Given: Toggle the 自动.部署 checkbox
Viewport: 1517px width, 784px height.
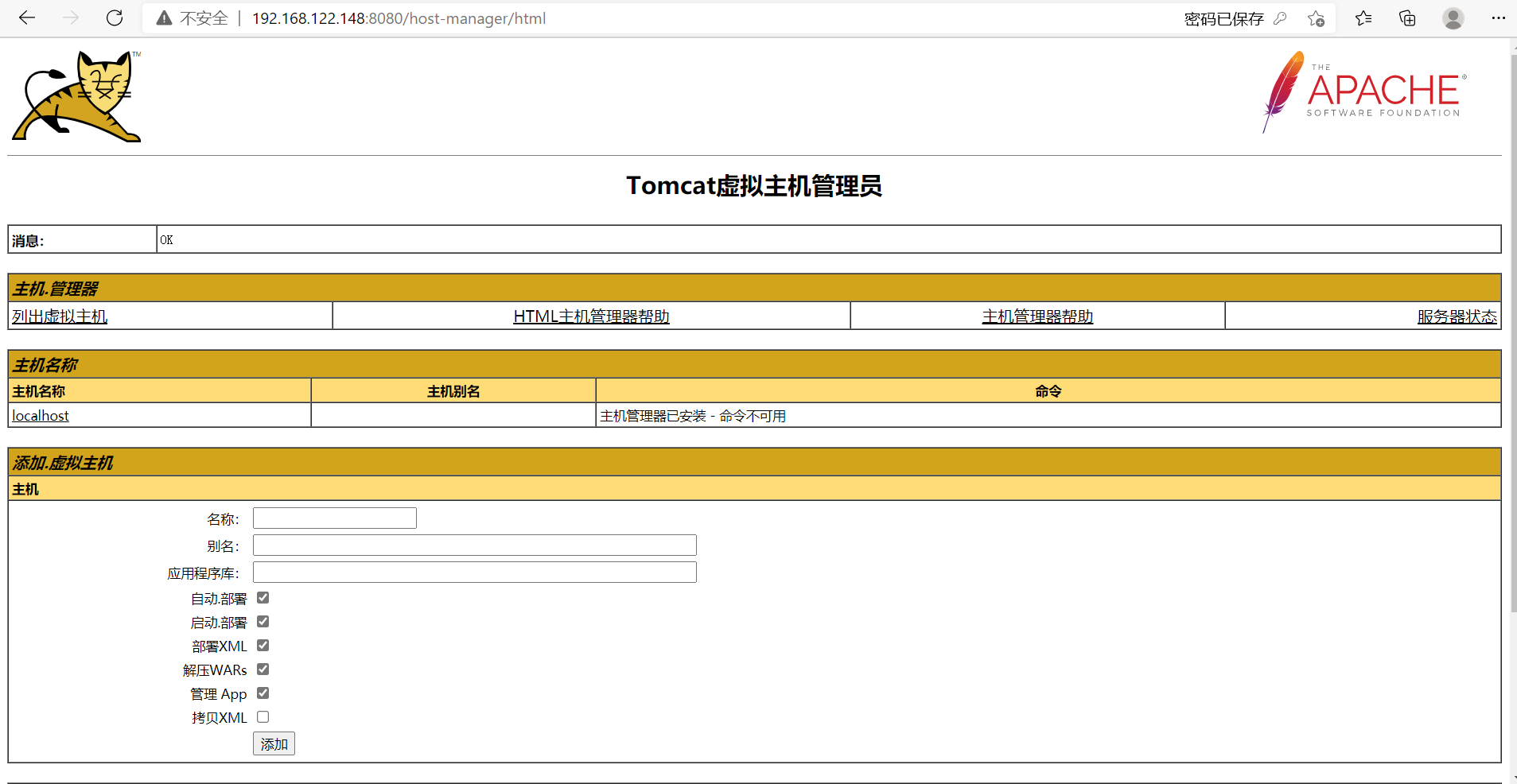Looking at the screenshot, I should coord(263,598).
